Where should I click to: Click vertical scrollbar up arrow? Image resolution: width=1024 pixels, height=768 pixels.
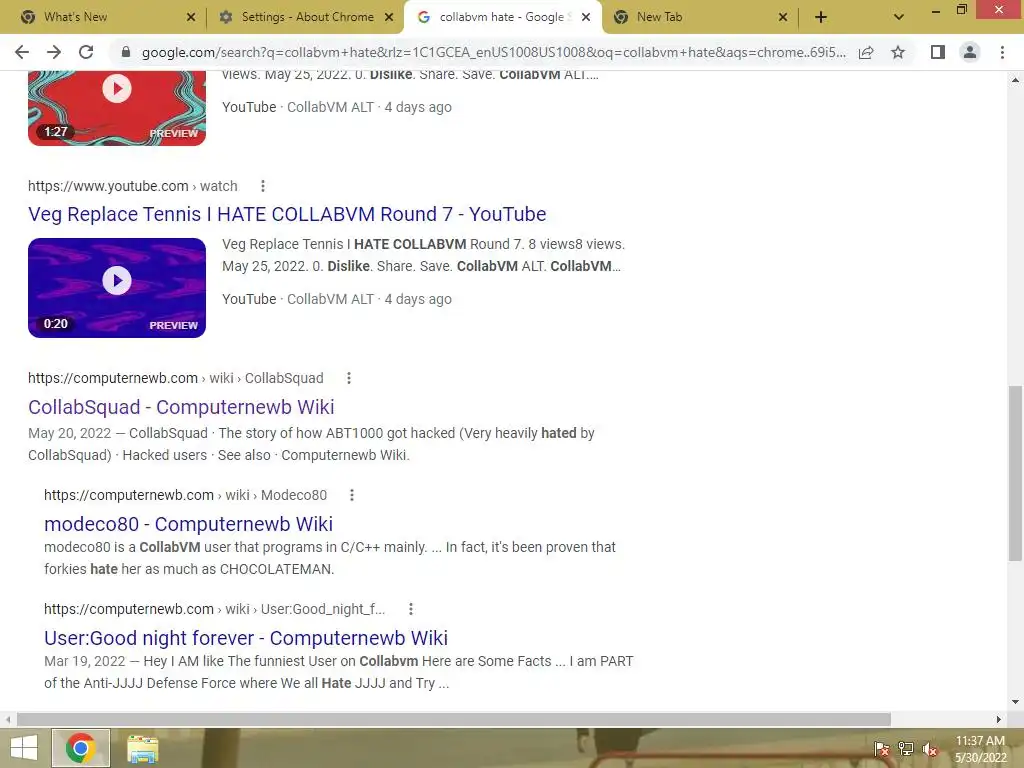coord(1016,80)
